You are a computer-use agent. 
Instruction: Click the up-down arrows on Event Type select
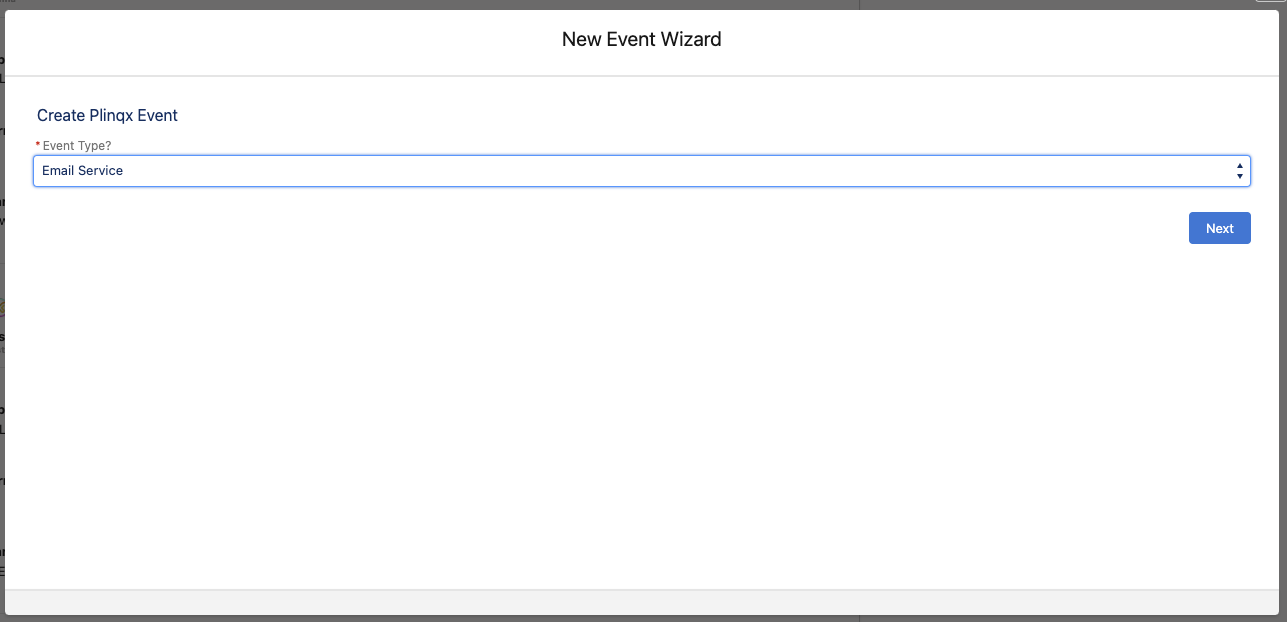(1240, 171)
